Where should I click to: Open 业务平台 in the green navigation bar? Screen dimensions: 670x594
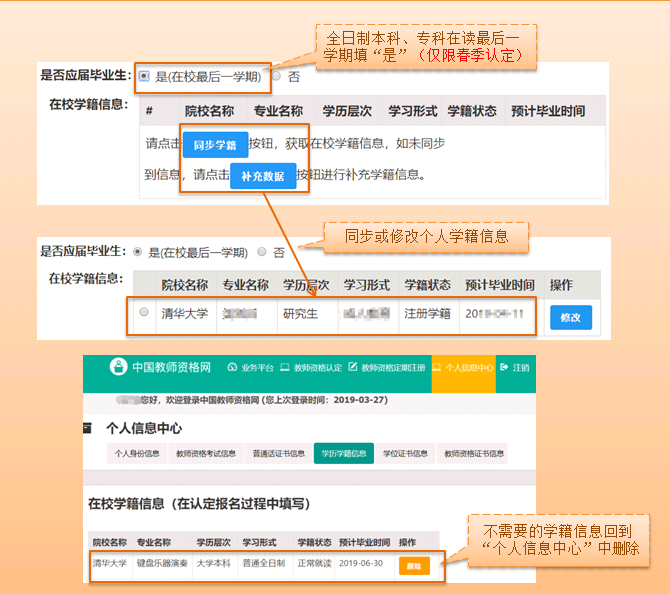click(250, 368)
